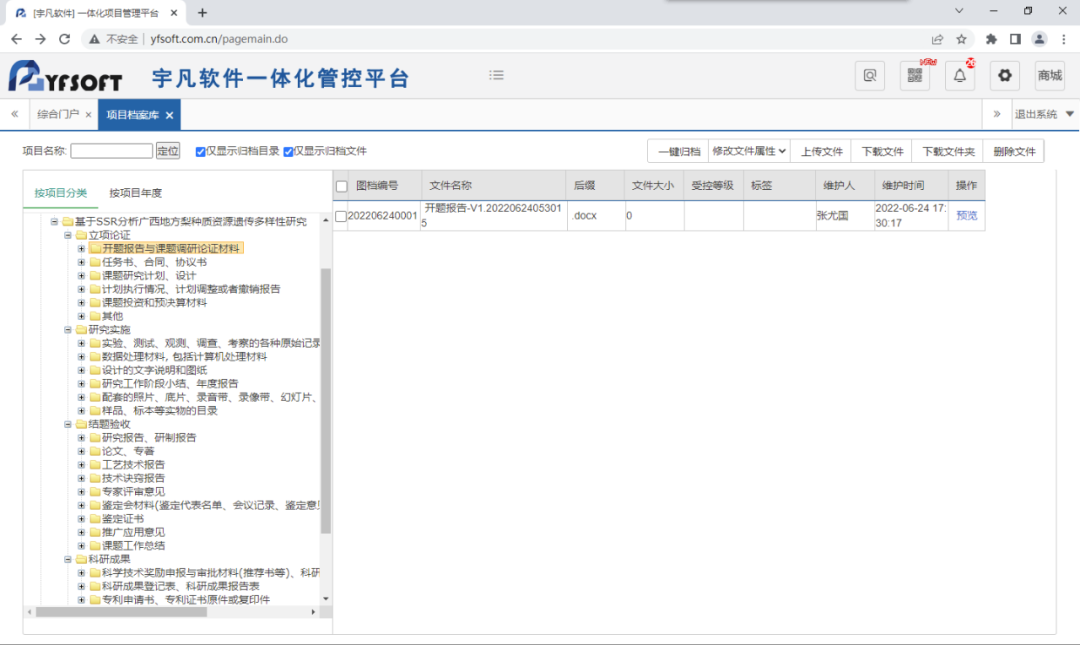The image size is (1080, 645).
Task: Expand 任务书、合同、协议书 folder
Action: [81, 262]
